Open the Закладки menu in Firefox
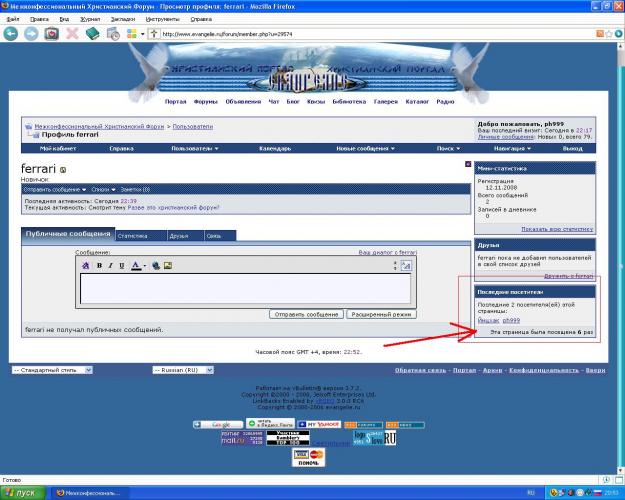Screen dimensions: 625x500 coord(123,18)
